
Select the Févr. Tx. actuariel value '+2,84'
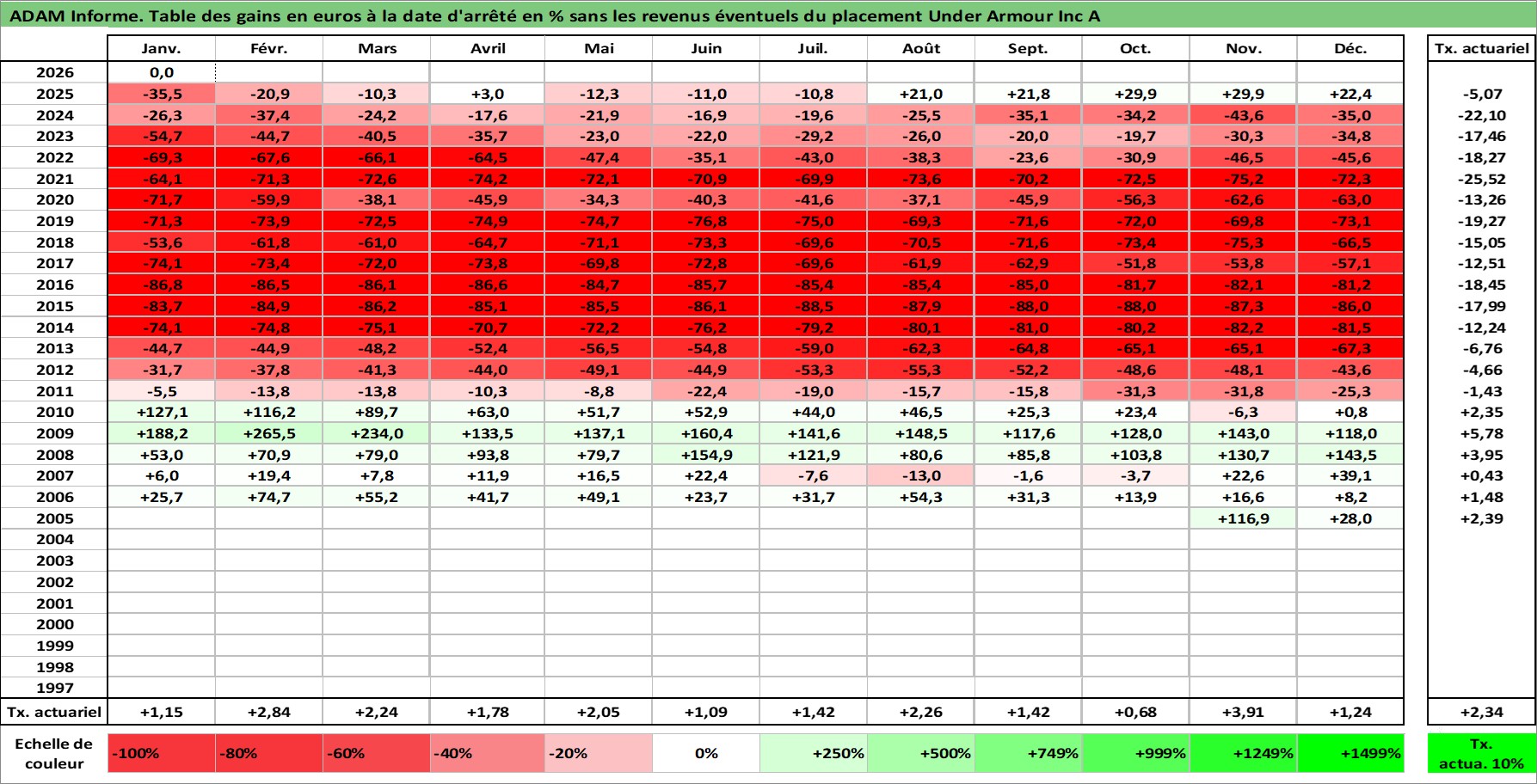269,712
